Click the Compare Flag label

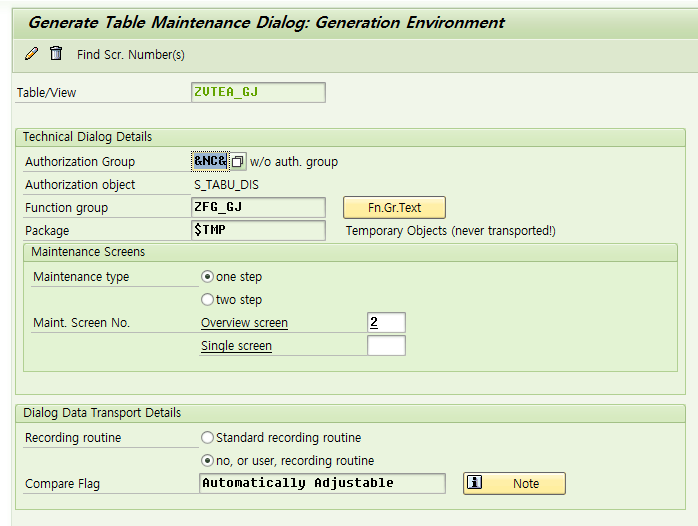tap(62, 484)
